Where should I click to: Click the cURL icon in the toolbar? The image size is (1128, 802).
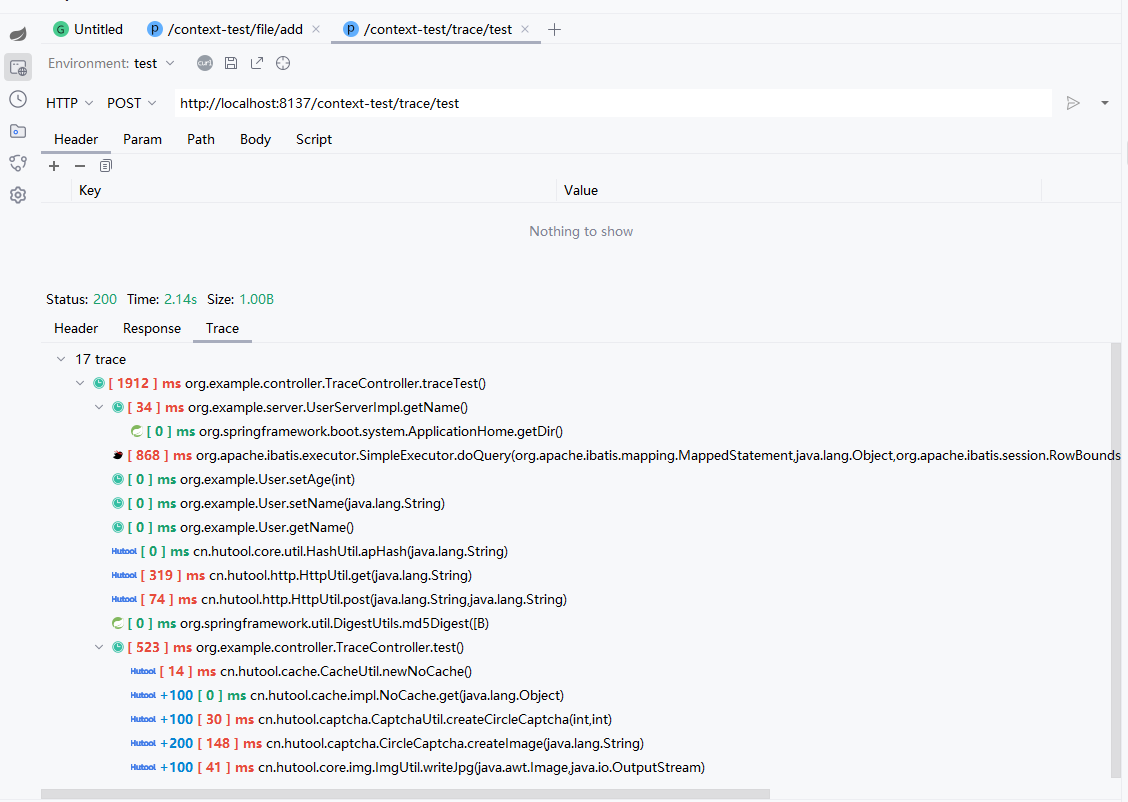(x=205, y=63)
